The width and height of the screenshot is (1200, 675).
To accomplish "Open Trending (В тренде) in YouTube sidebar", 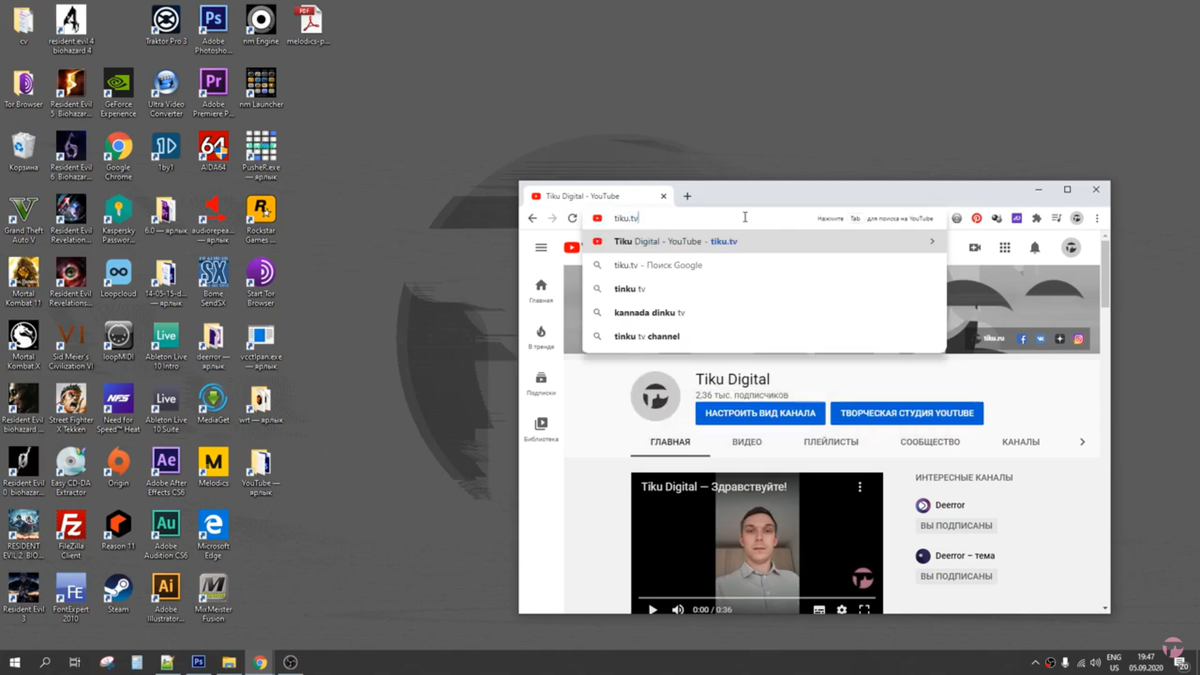I will [x=541, y=337].
